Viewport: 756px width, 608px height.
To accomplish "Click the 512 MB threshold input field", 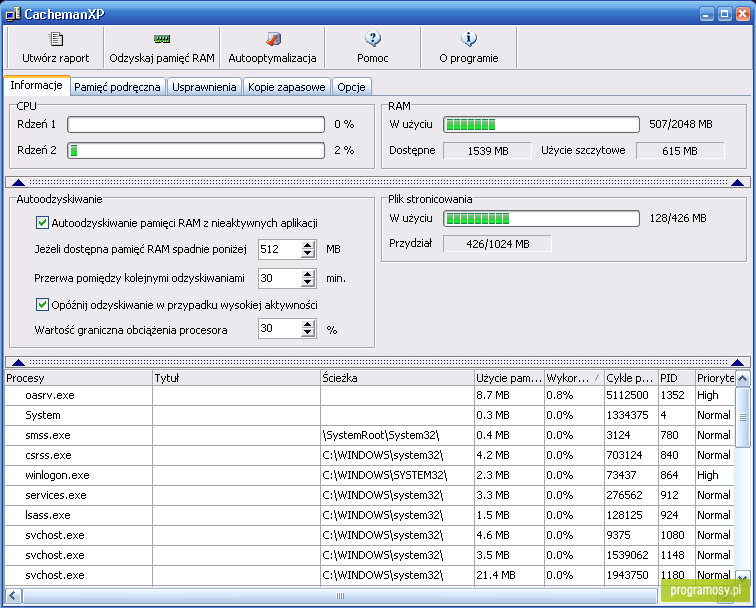I will pos(280,249).
